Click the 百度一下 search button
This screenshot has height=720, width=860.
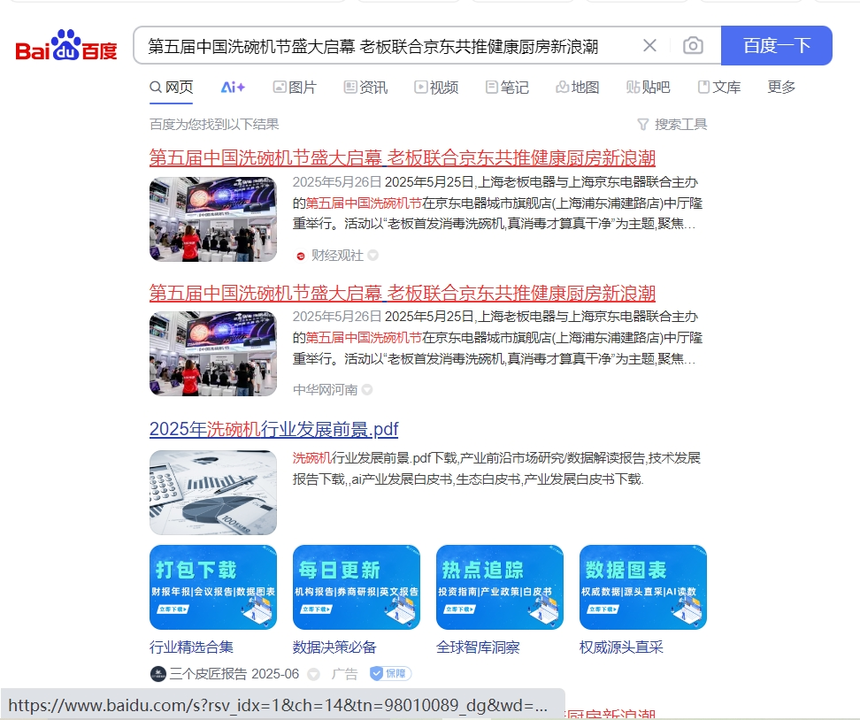[x=777, y=46]
